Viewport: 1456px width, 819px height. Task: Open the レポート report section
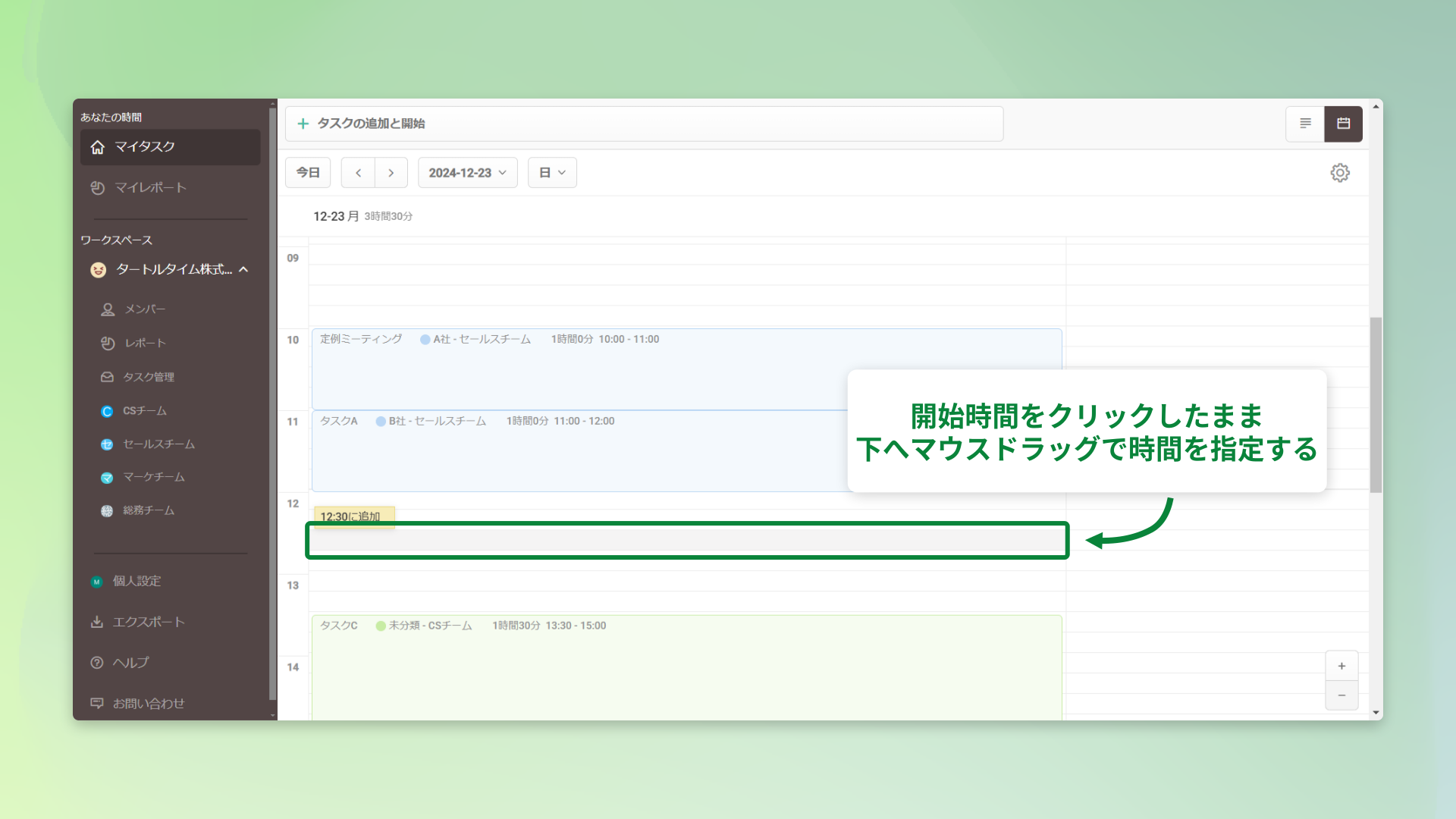tap(146, 343)
